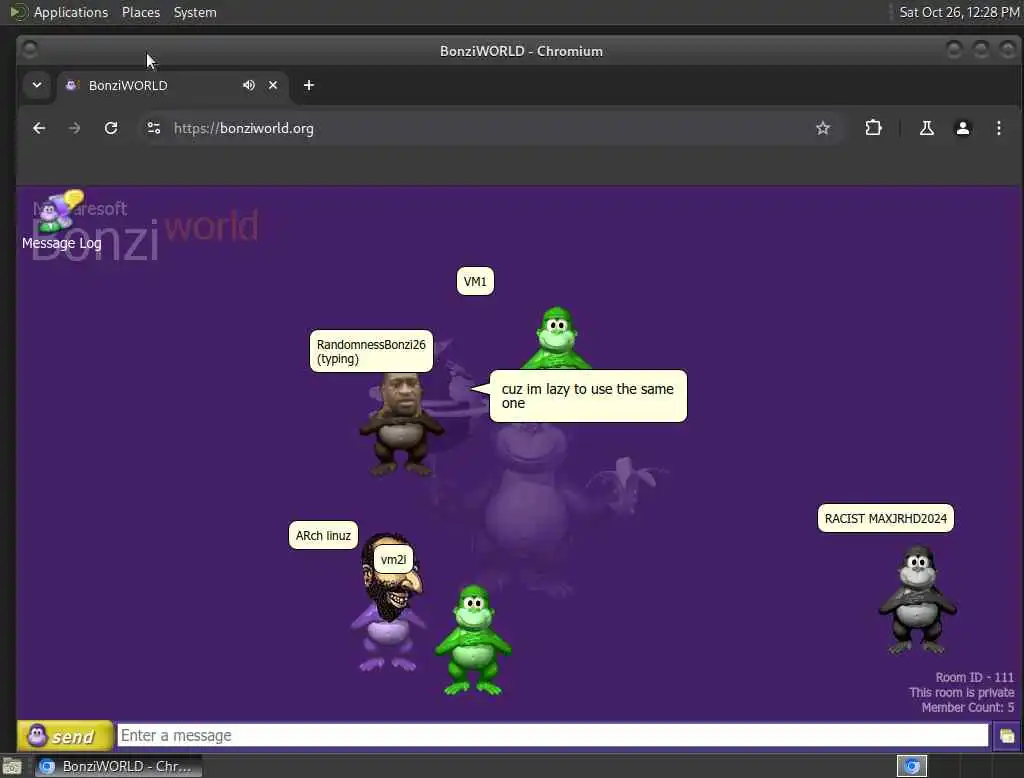Screen dimensions: 1024x778
Task: Select the BonziWORLD taskbar window button
Action: [x=119, y=766]
